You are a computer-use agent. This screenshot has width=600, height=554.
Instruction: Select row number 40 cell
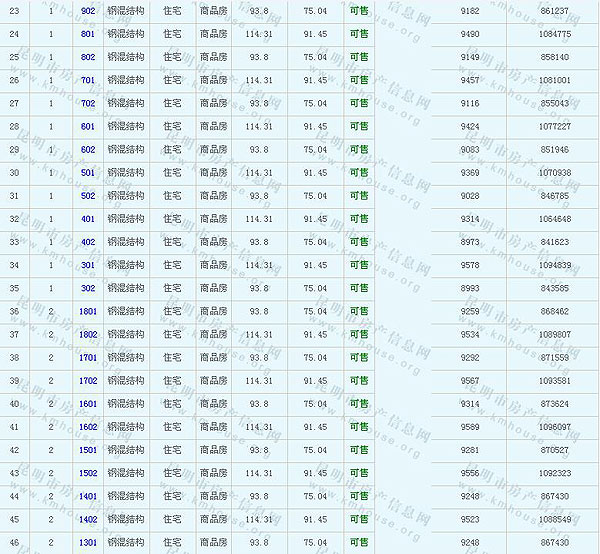point(14,404)
